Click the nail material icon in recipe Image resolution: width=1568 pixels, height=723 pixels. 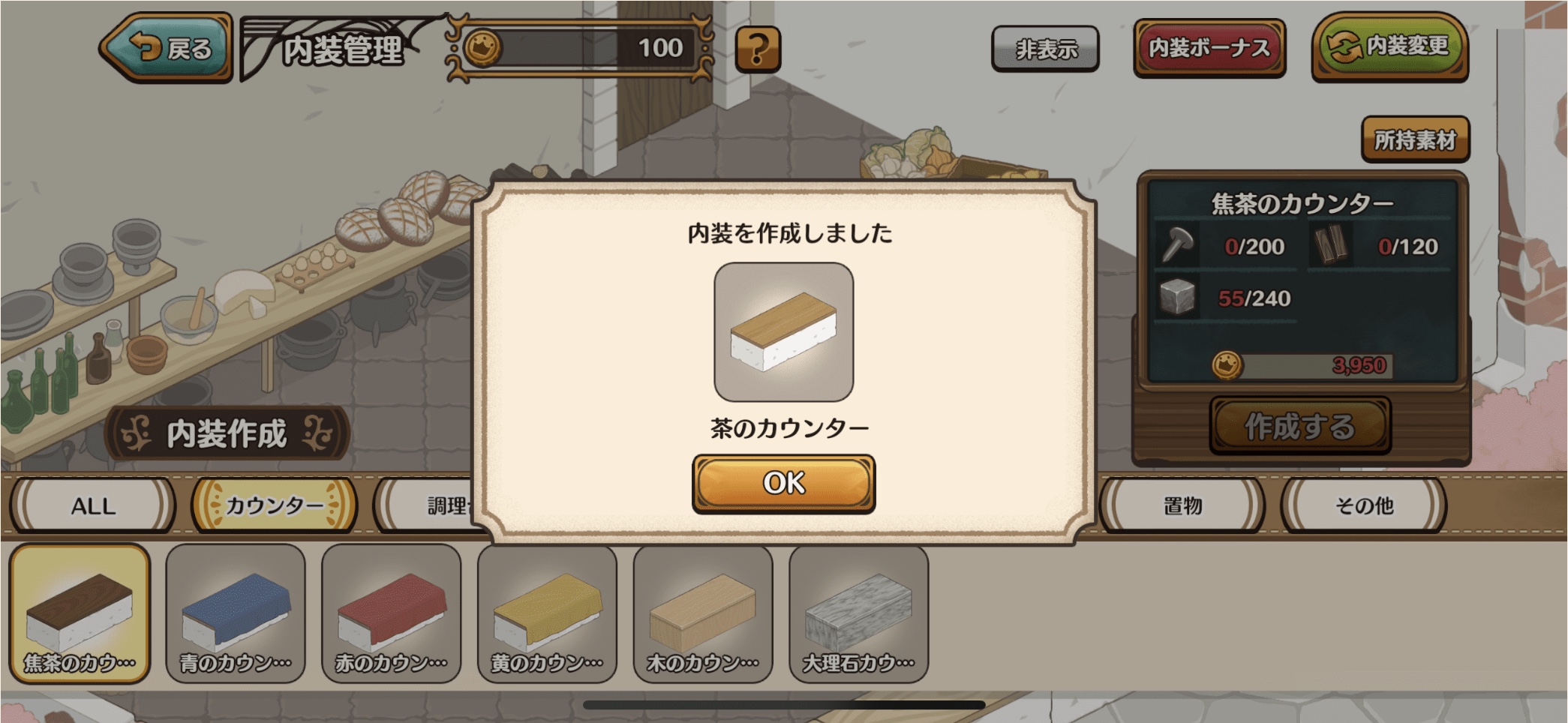tap(1178, 244)
